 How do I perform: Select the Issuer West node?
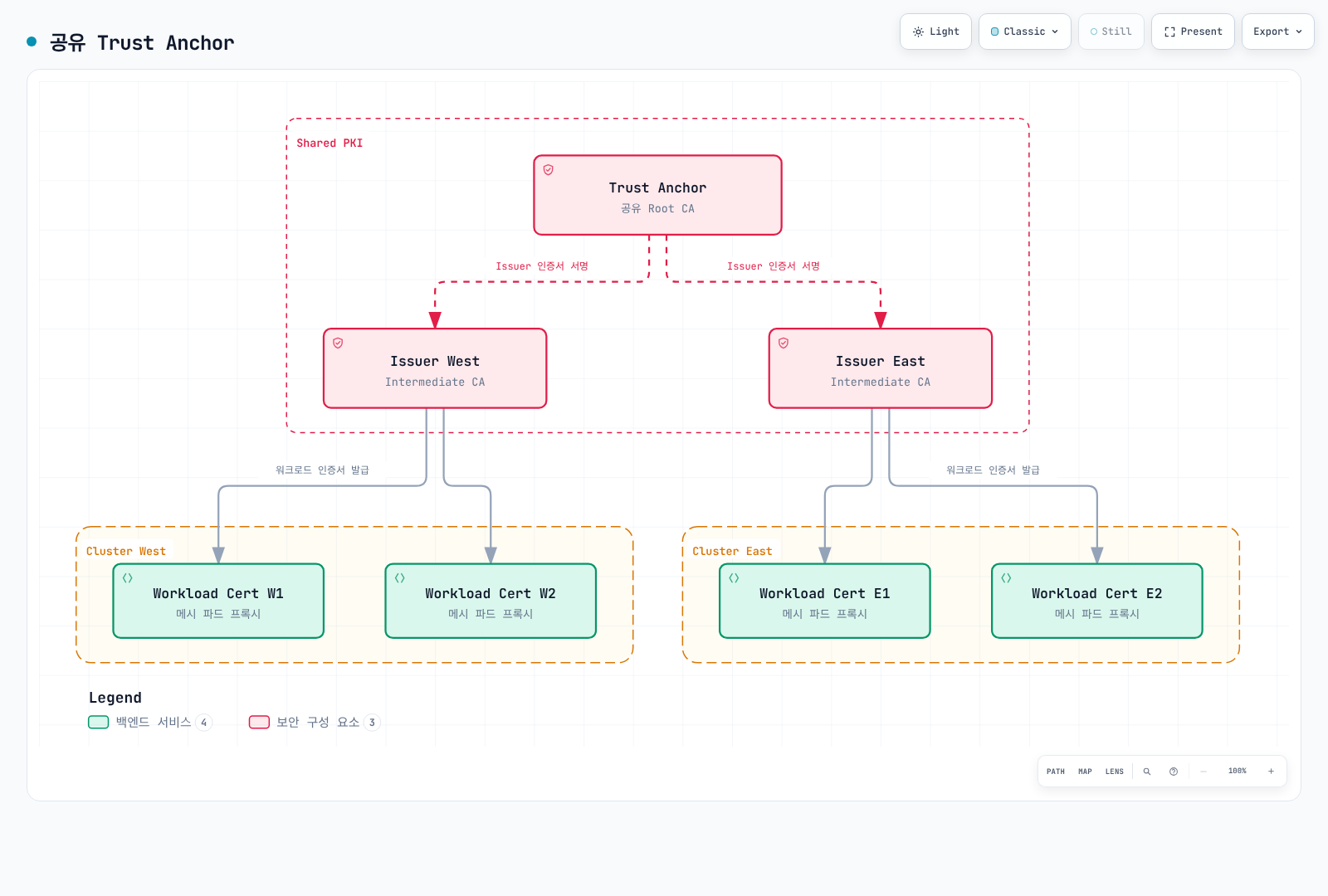point(435,368)
